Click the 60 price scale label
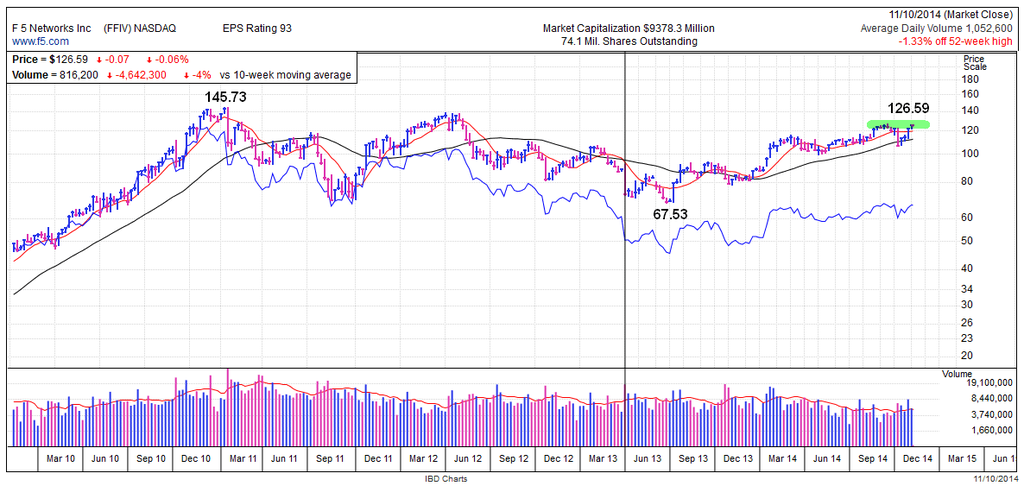Image resolution: width=1024 pixels, height=486 pixels. tap(969, 218)
